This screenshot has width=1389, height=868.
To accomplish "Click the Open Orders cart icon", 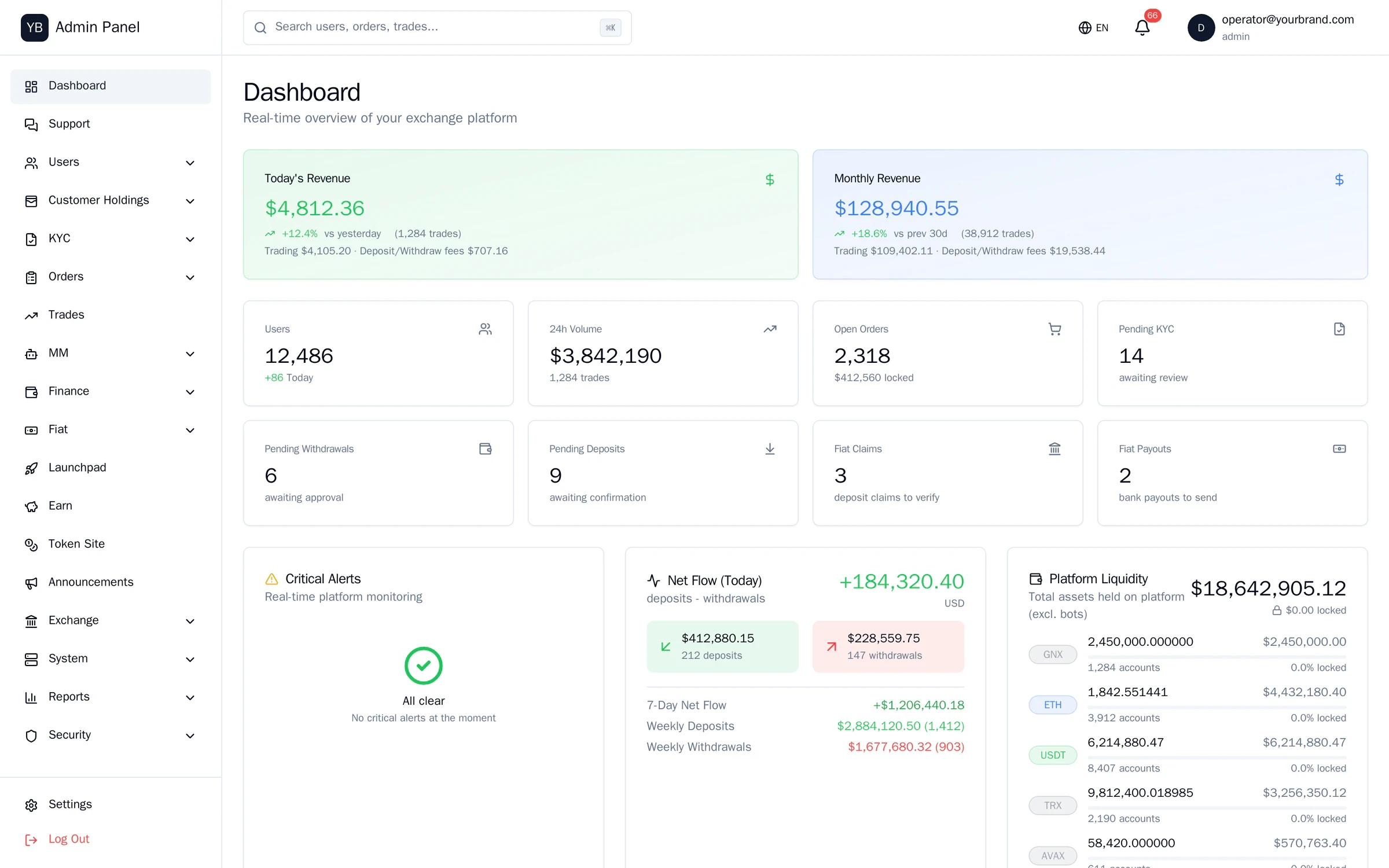I will (1054, 329).
